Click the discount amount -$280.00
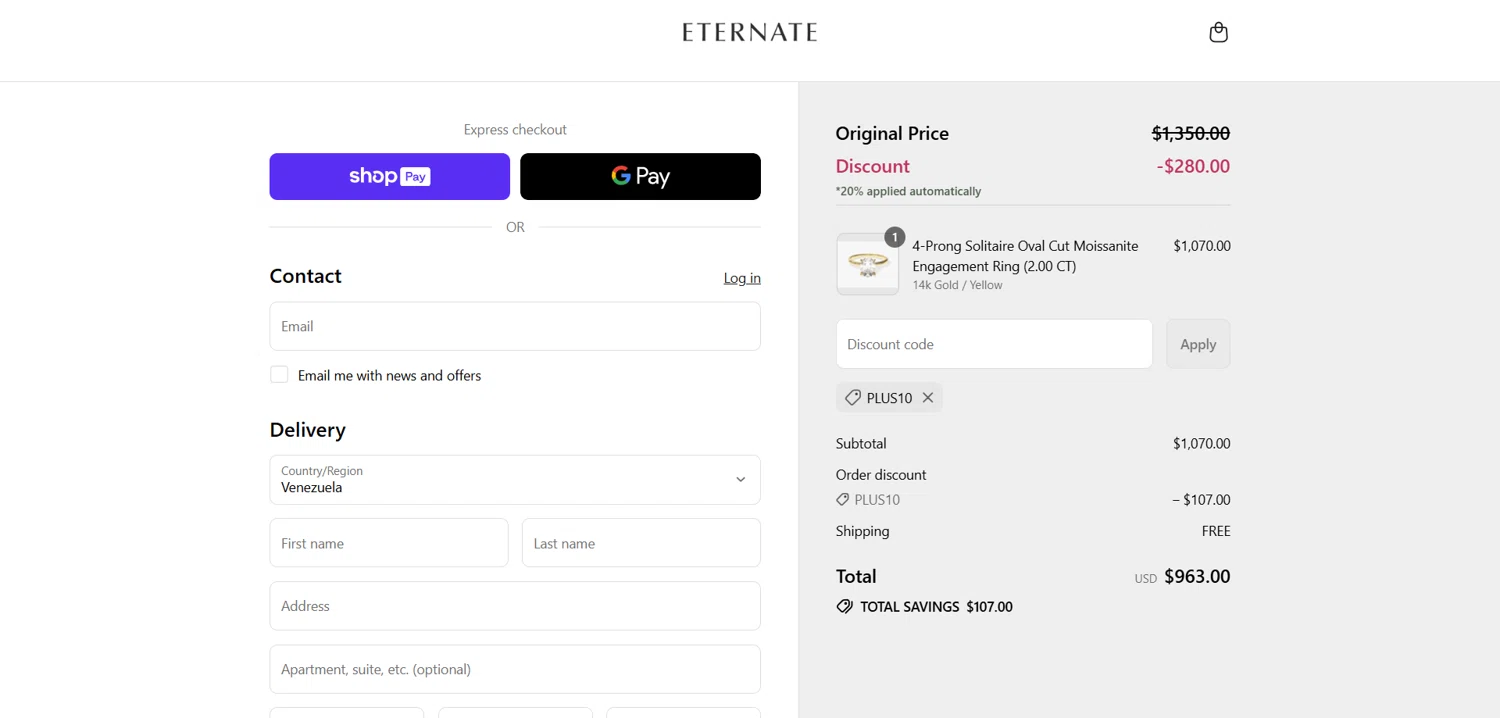 [x=1193, y=166]
